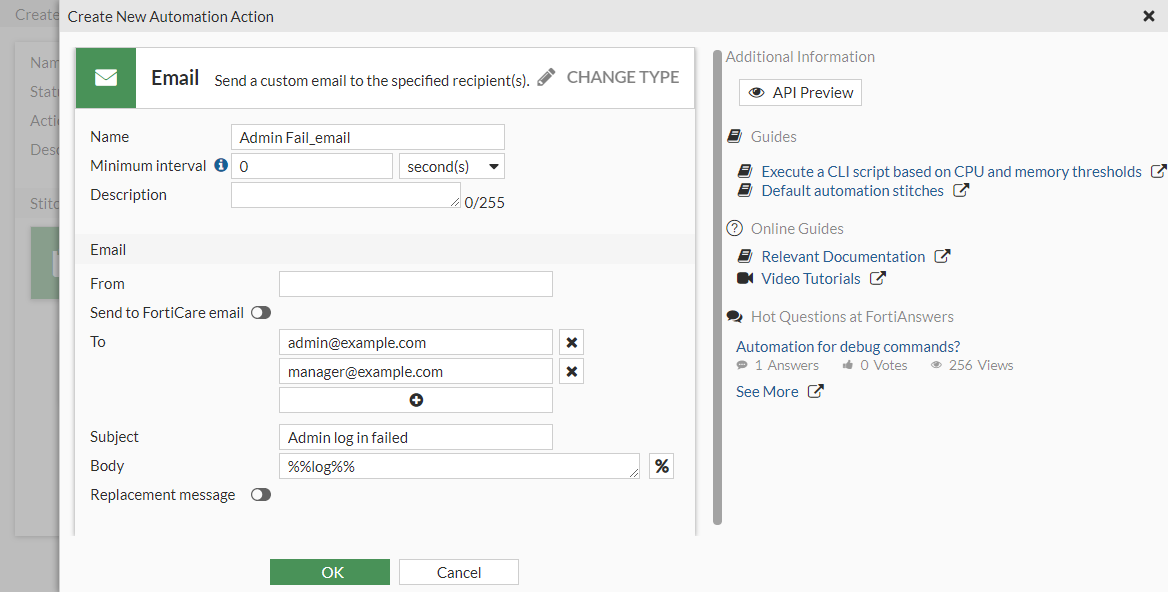Open the Video Tutorials link
The image size is (1168, 592).
pyautogui.click(x=810, y=279)
